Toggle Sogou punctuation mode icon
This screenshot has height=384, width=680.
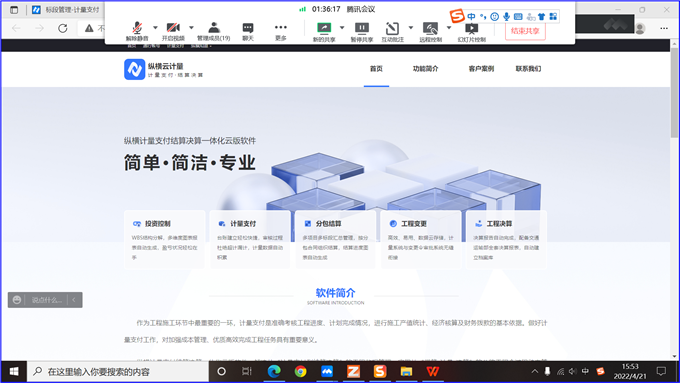click(x=483, y=16)
